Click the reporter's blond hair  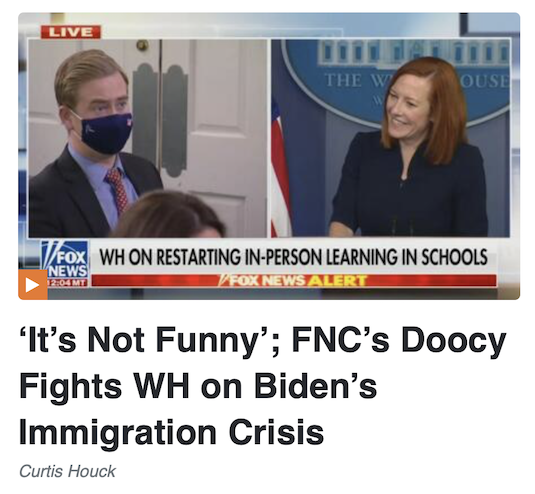click(89, 76)
